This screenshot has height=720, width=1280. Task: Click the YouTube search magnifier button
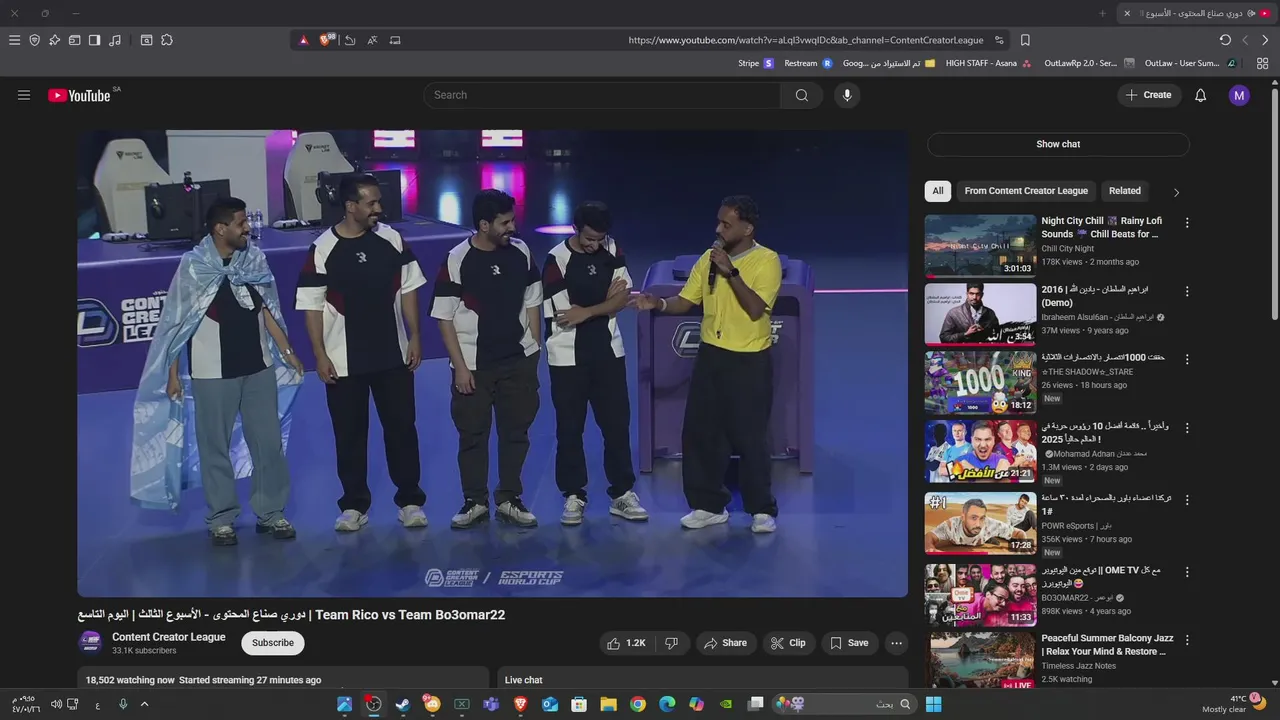tap(802, 95)
